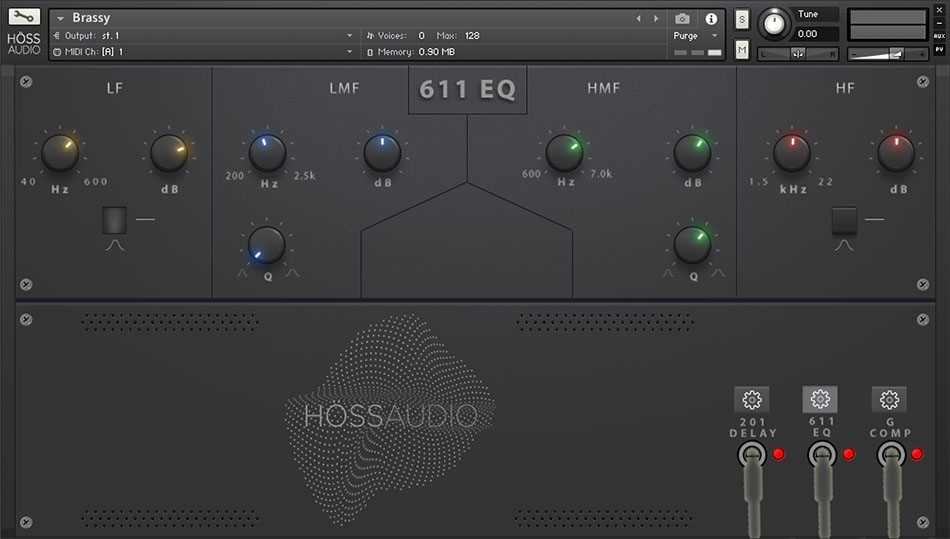Click the Tune value 0.00 field
Screen dimensions: 950x539
click(x=815, y=34)
